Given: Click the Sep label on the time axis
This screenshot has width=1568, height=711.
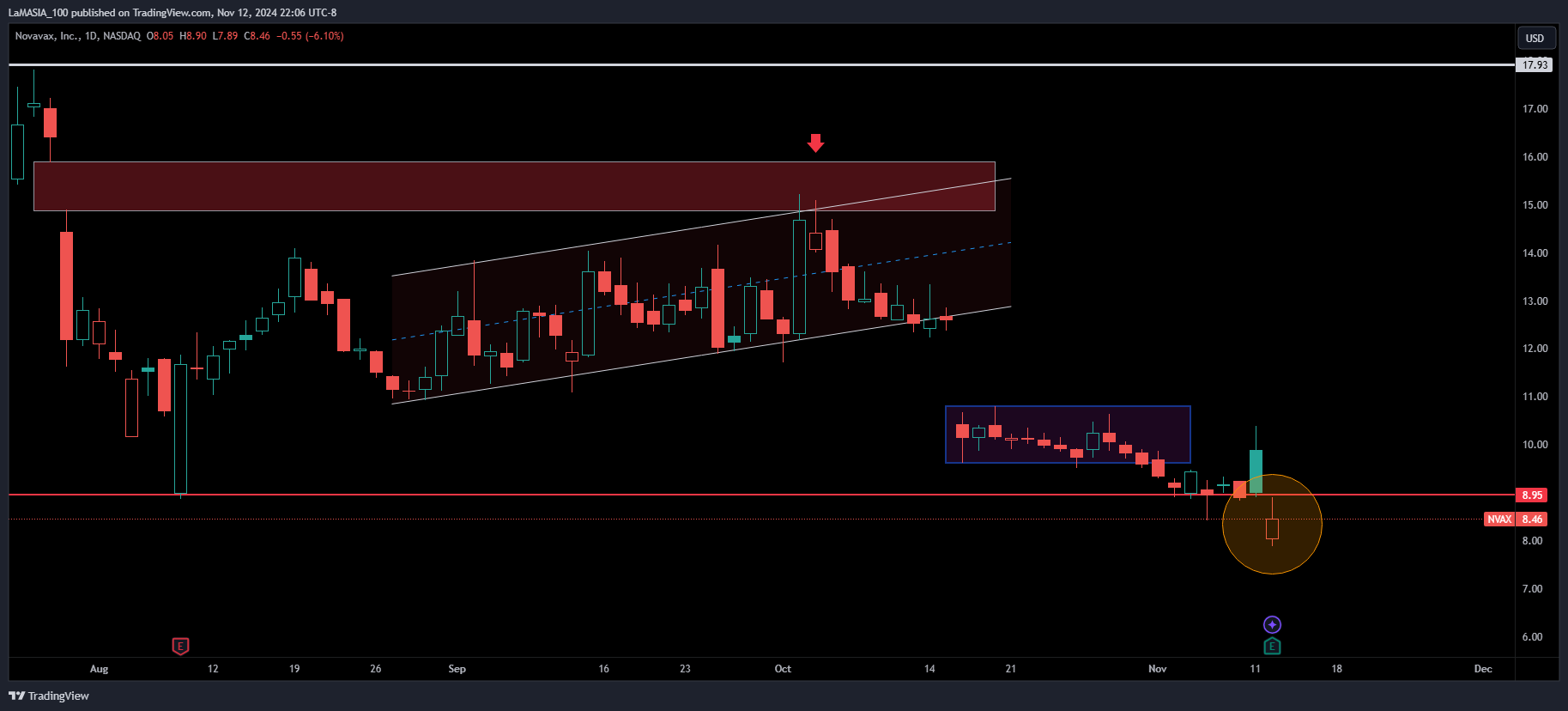Looking at the screenshot, I should 457,669.
